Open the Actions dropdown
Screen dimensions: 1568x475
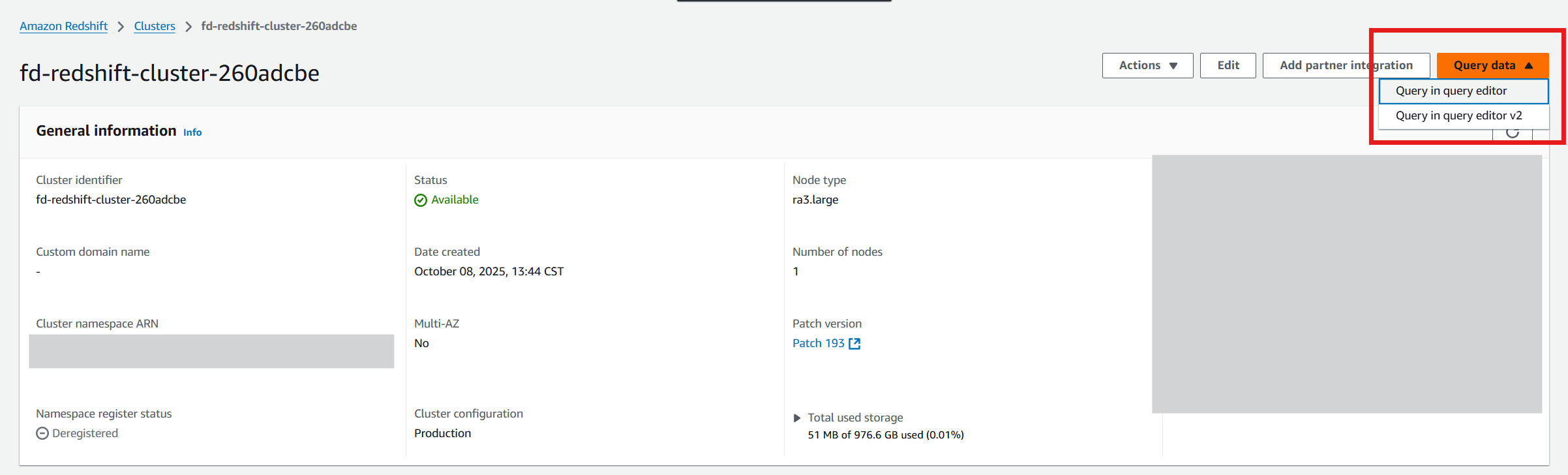pyautogui.click(x=1147, y=65)
